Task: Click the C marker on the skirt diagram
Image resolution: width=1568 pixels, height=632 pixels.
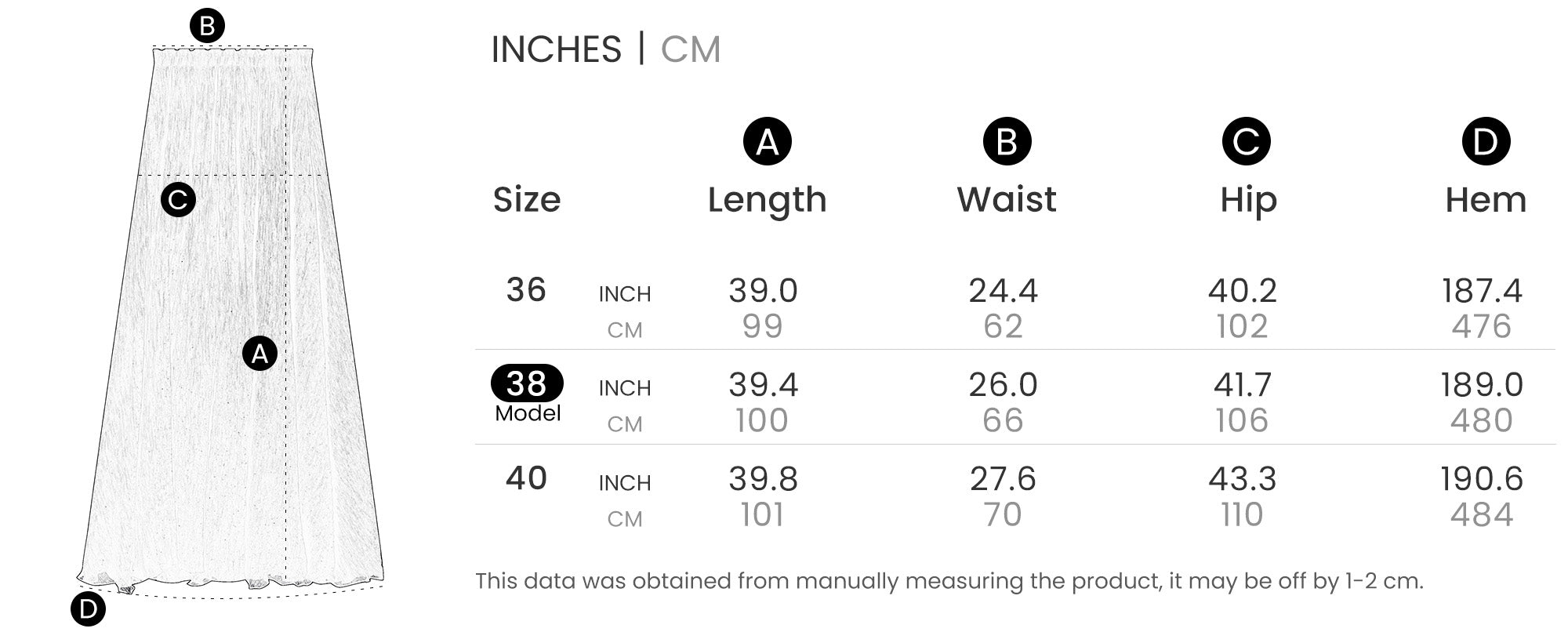Action: (x=178, y=200)
